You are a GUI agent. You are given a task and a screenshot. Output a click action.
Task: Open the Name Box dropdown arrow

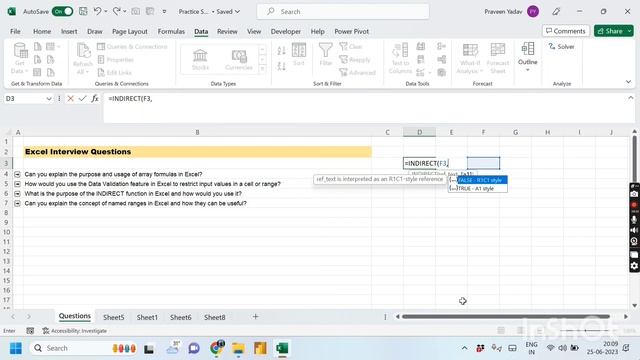click(x=49, y=99)
